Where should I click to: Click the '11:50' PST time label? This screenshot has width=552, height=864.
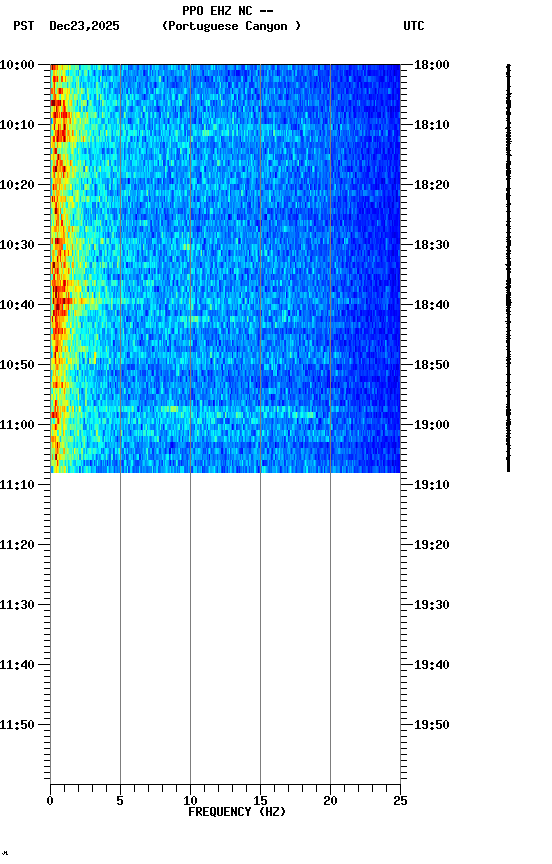point(17,725)
